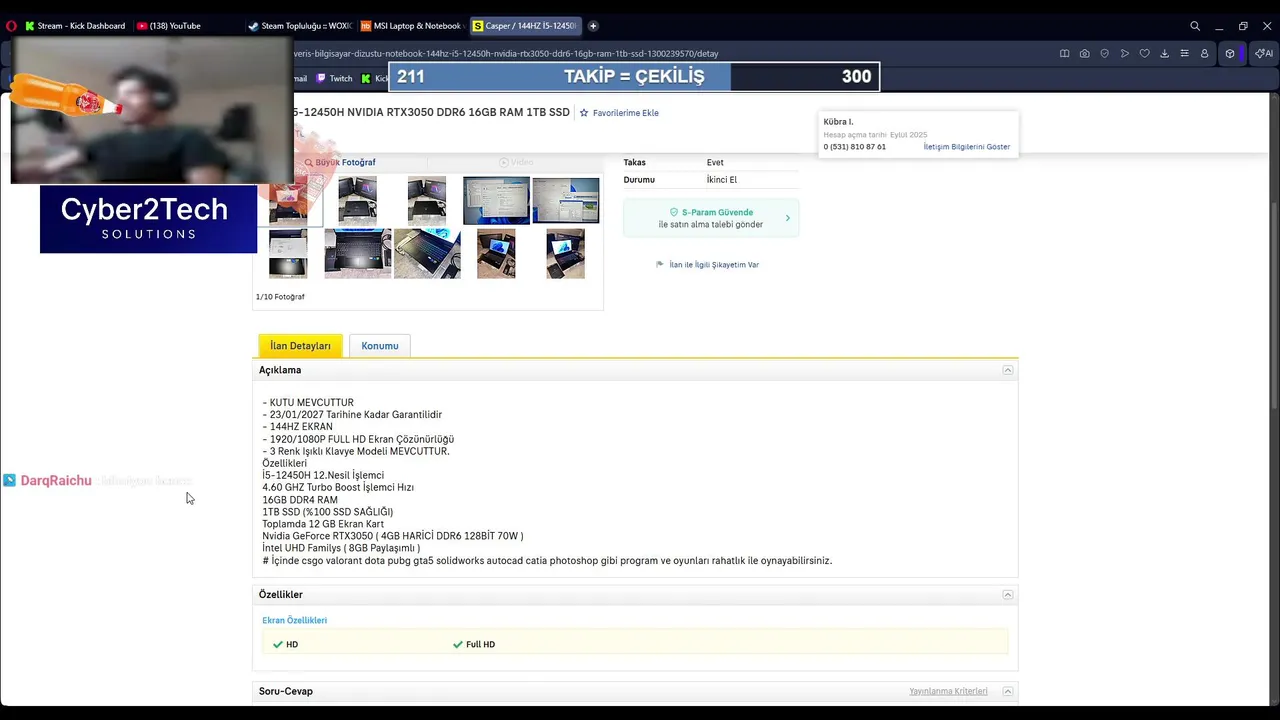Screen dimensions: 1280x720
Task: Select the Casper / 144HZ tab
Action: pyautogui.click(x=524, y=26)
